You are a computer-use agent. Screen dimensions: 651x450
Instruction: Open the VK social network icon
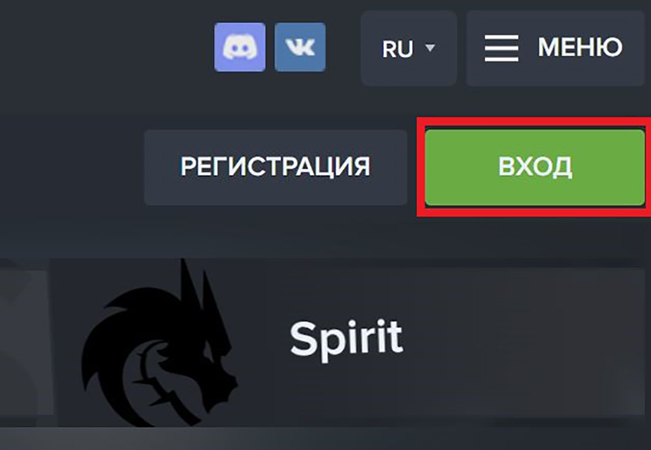[x=300, y=47]
